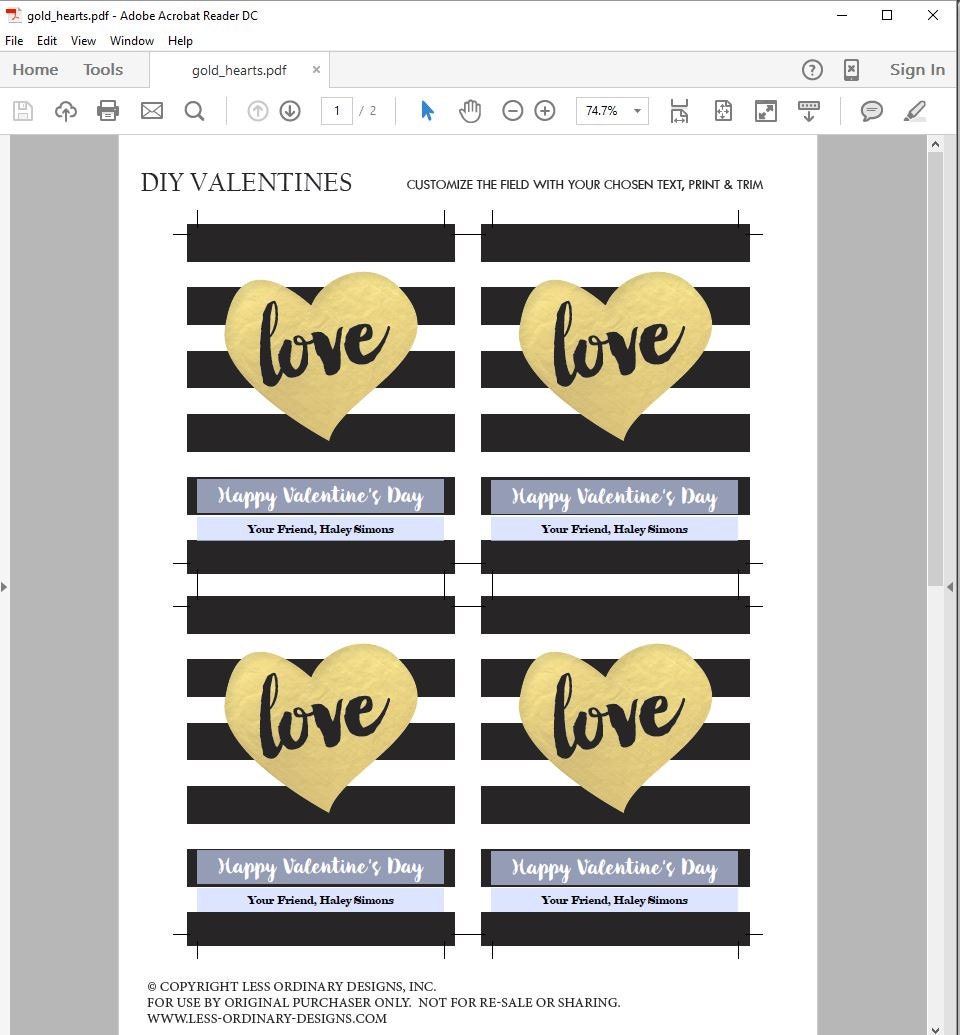Image resolution: width=960 pixels, height=1035 pixels.
Task: Expand the left navigation pane arrow
Action: click(4, 587)
